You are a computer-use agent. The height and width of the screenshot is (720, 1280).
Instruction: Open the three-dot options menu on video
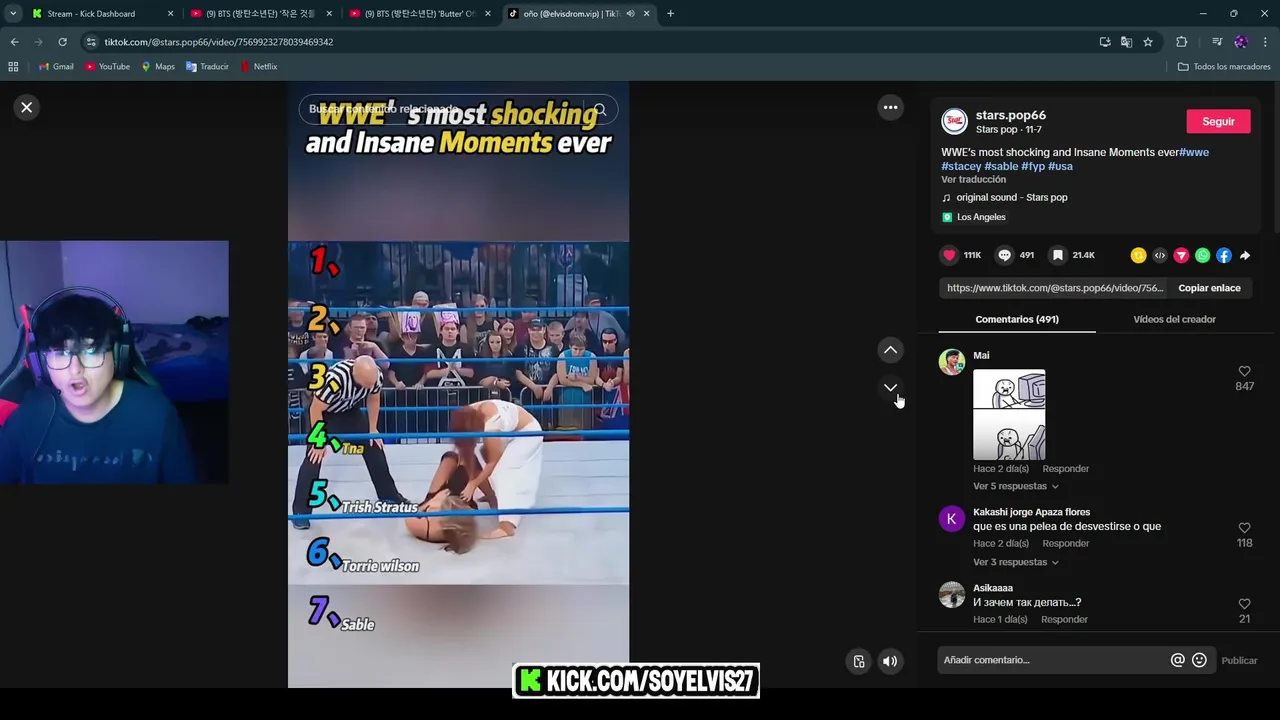[x=890, y=107]
